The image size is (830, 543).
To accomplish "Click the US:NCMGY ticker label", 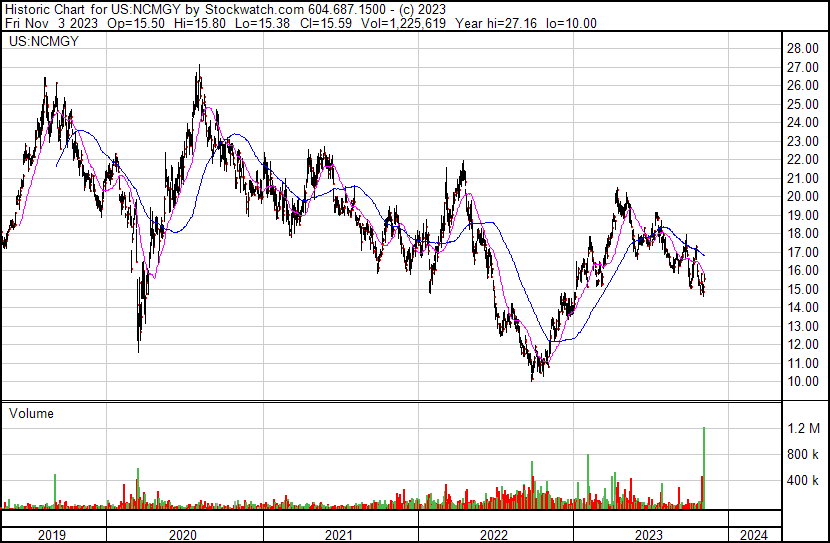I will tap(43, 42).
